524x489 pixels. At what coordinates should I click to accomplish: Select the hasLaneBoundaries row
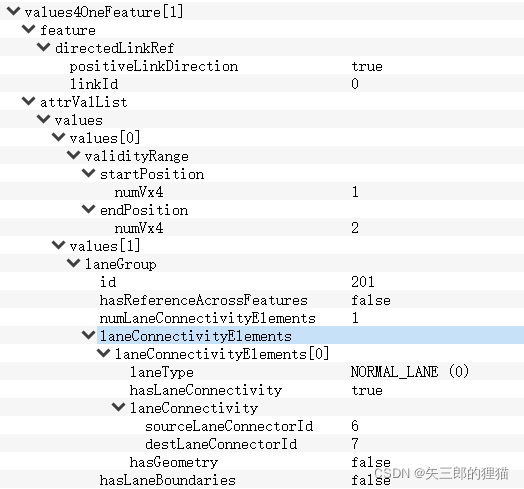pos(262,480)
